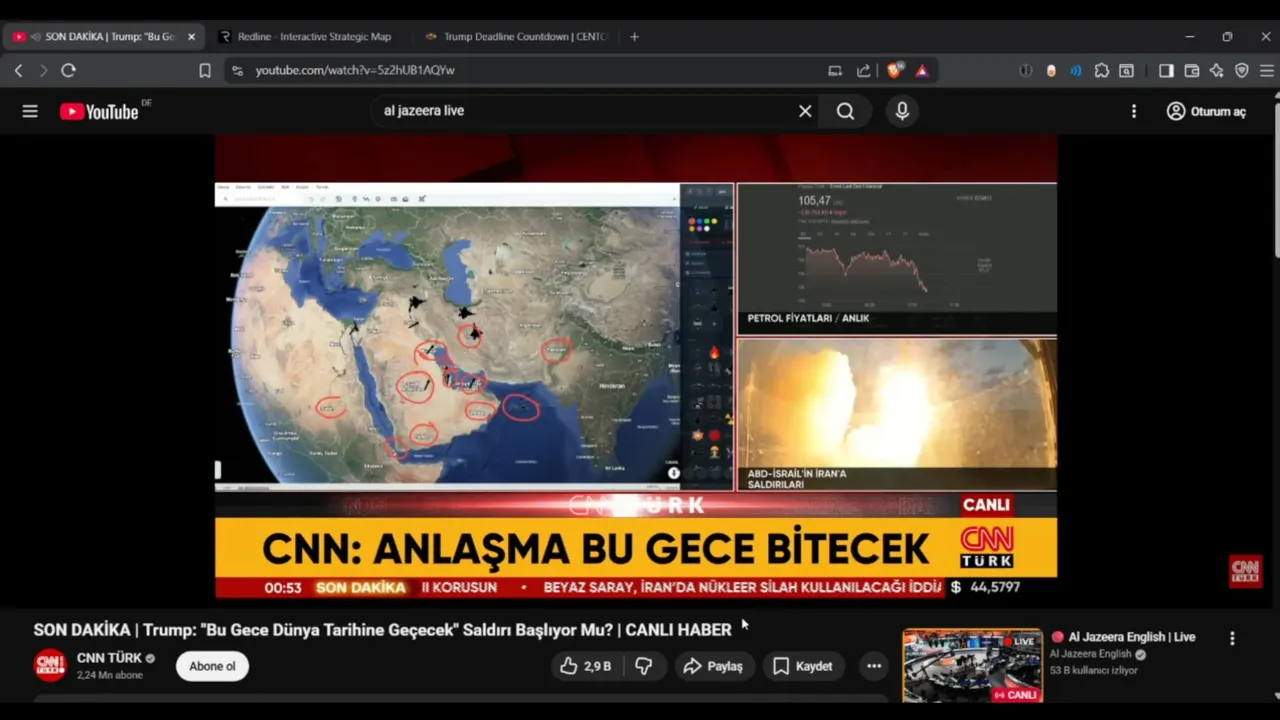This screenshot has height=720, width=1280.
Task: Mute the tab via its audio speaker icon
Action: (x=36, y=37)
